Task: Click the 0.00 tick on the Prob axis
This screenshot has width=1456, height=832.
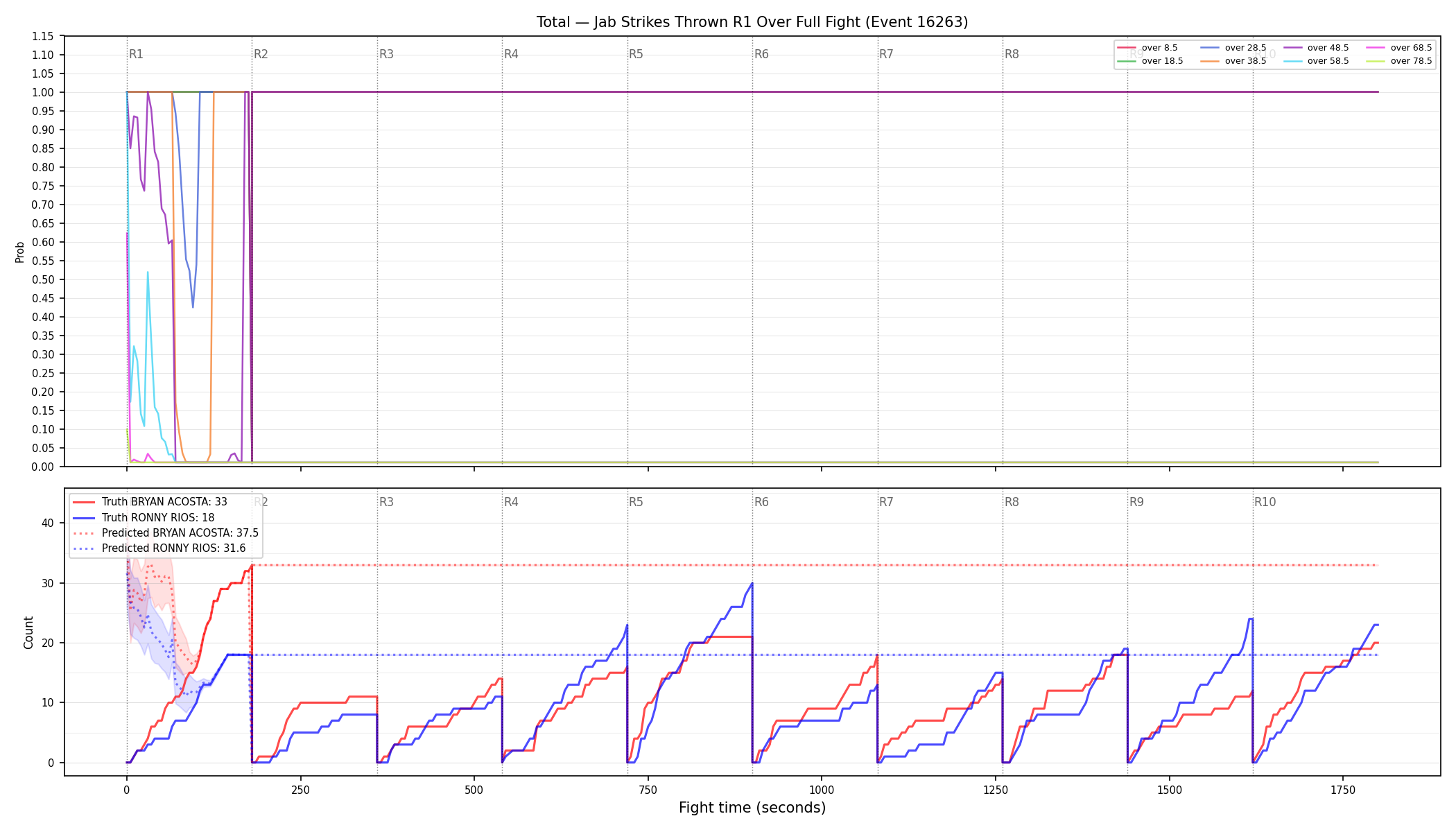Action: (42, 467)
